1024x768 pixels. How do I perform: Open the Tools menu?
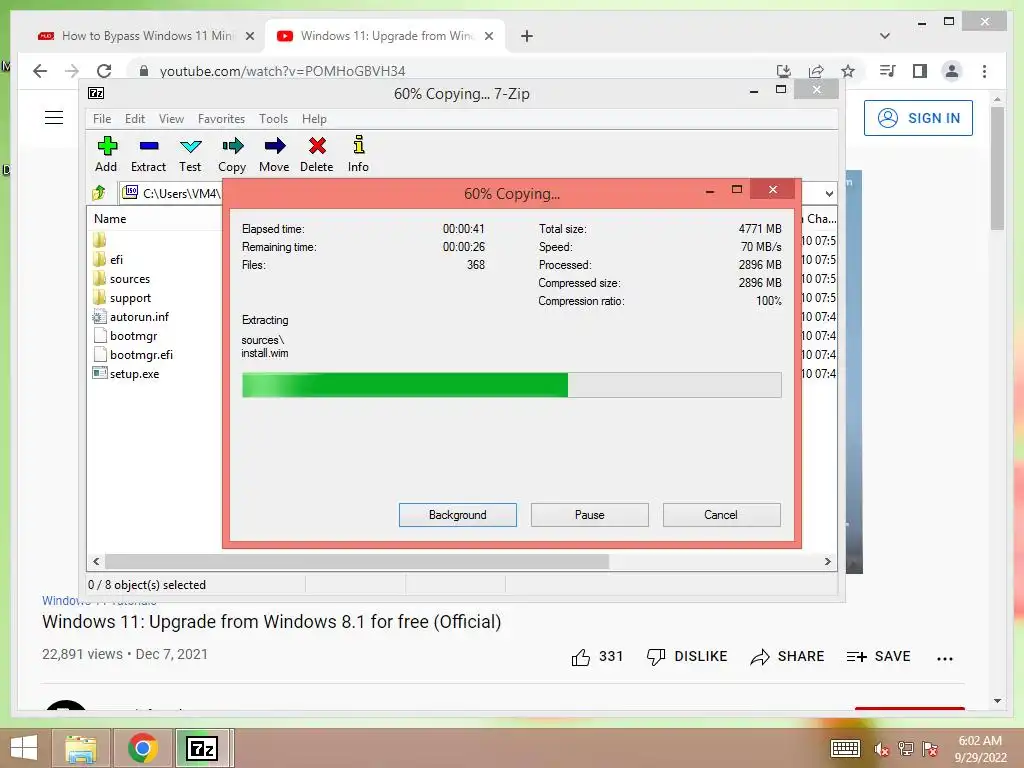(273, 119)
